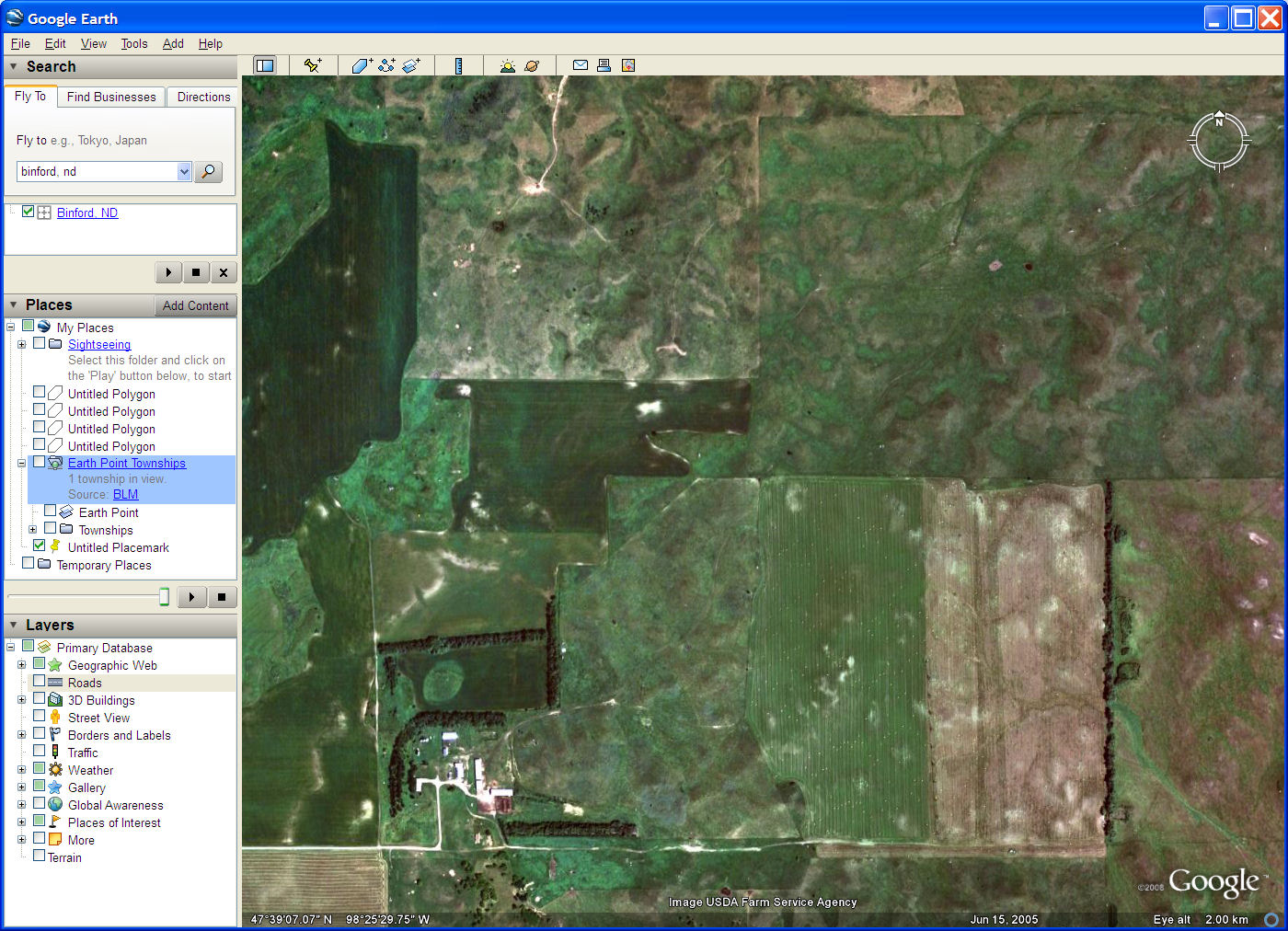Viewport: 1288px width, 931px height.
Task: Expand the Townships folder
Action: tap(32, 530)
